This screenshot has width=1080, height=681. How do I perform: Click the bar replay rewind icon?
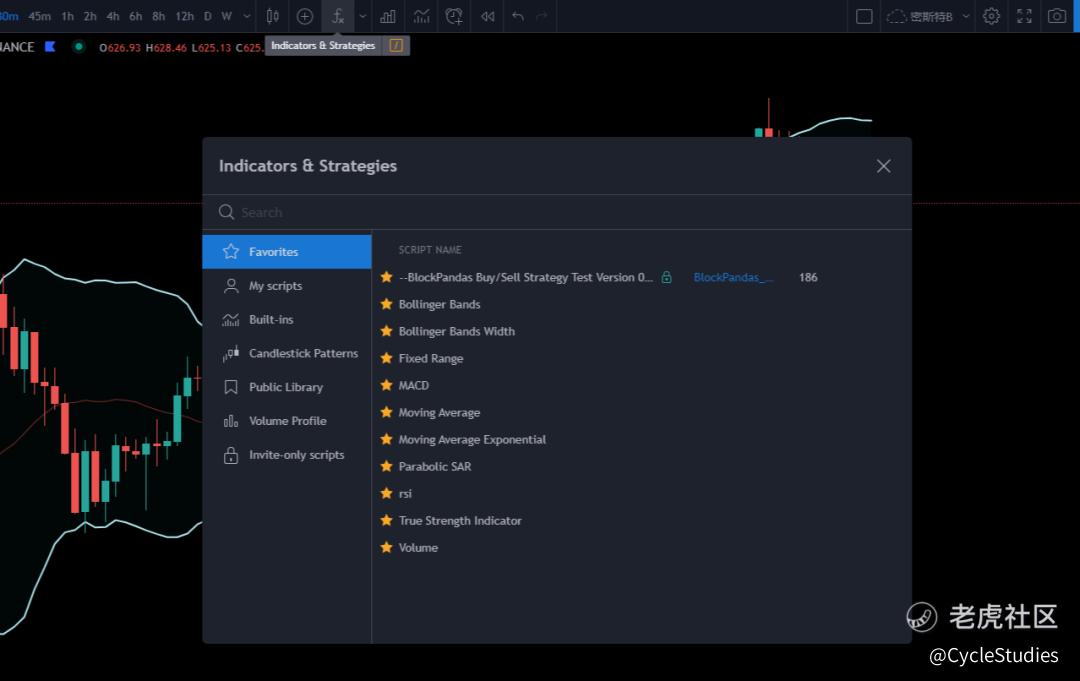[487, 16]
